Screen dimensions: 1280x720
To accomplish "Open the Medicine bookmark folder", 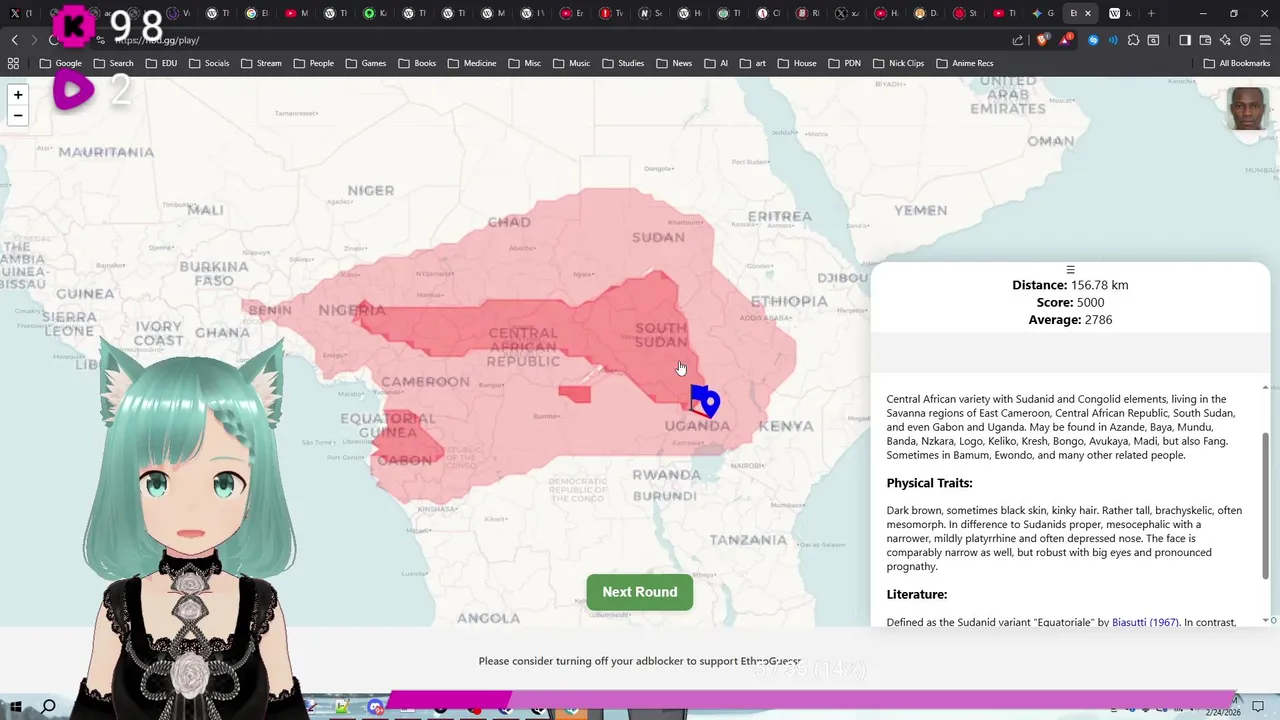I will (471, 63).
